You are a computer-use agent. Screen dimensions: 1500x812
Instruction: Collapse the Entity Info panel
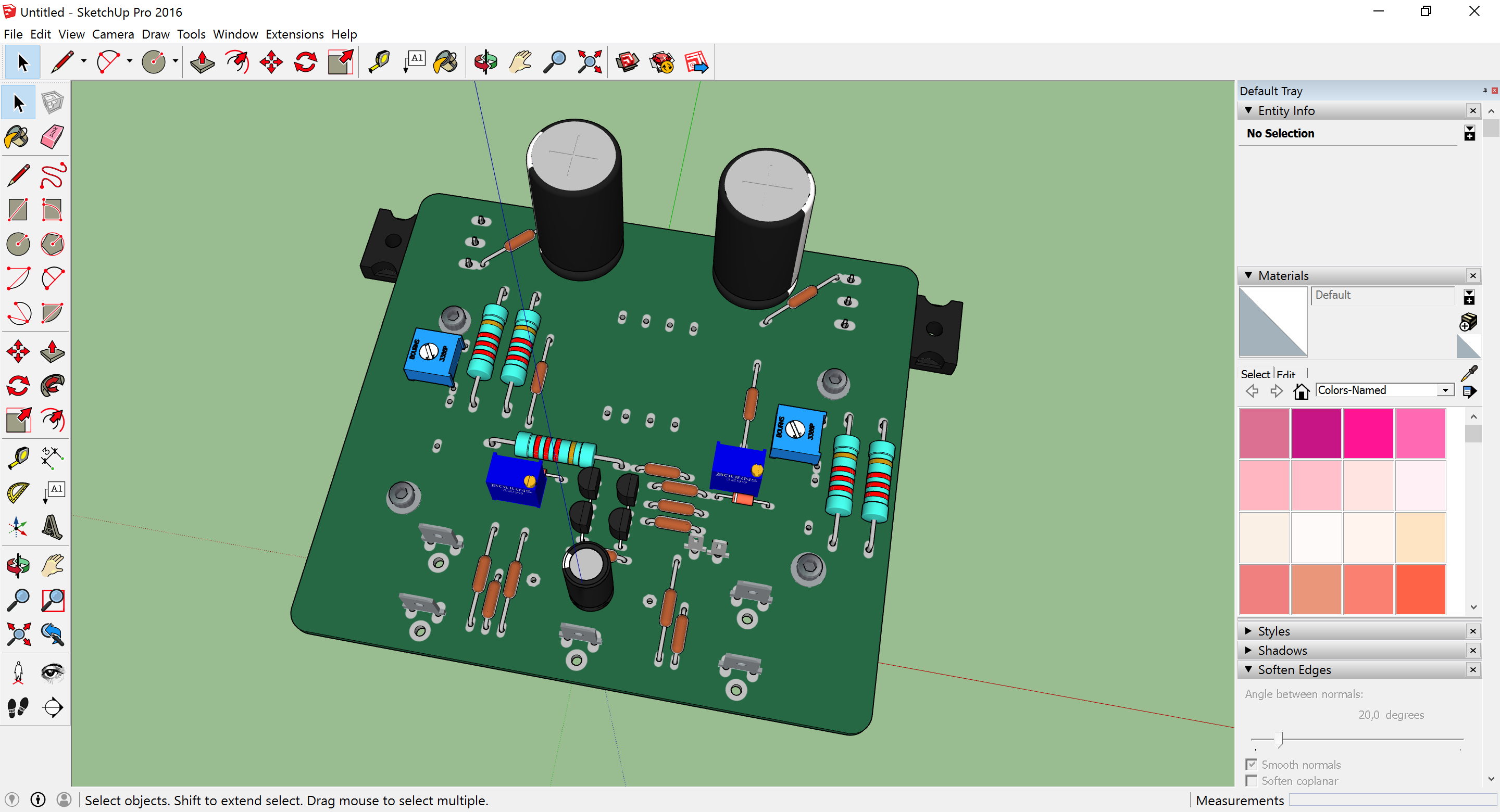(1248, 110)
